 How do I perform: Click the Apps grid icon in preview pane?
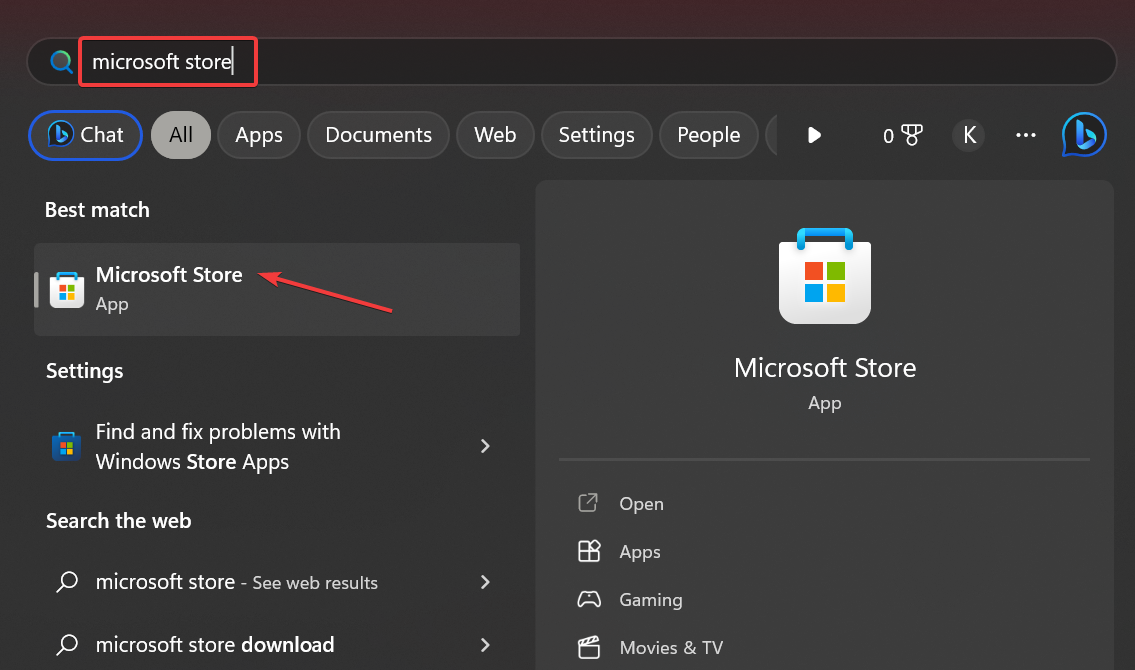pyautogui.click(x=588, y=551)
